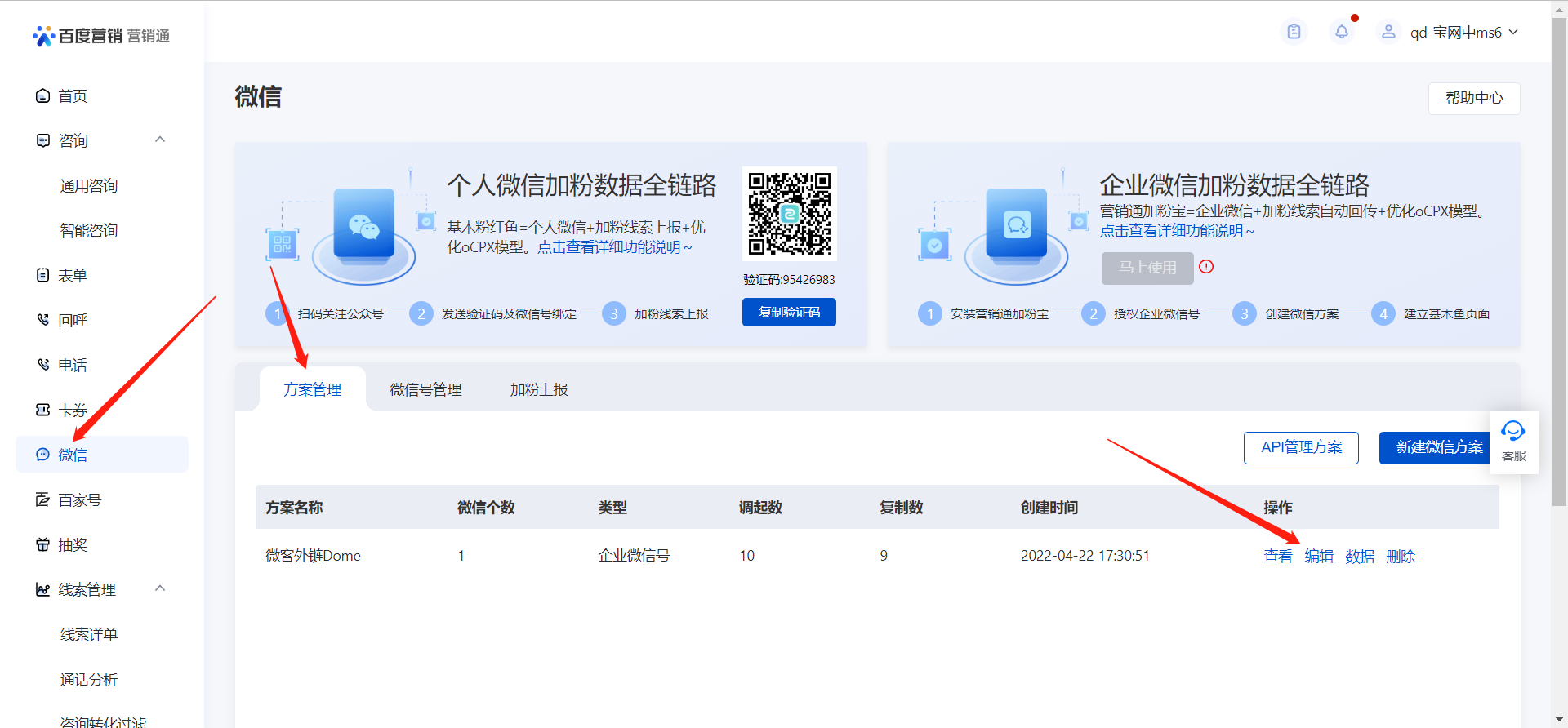This screenshot has width=1568, height=728.
Task: Click the red warning icon beside 马上使用
Action: pyautogui.click(x=1206, y=267)
